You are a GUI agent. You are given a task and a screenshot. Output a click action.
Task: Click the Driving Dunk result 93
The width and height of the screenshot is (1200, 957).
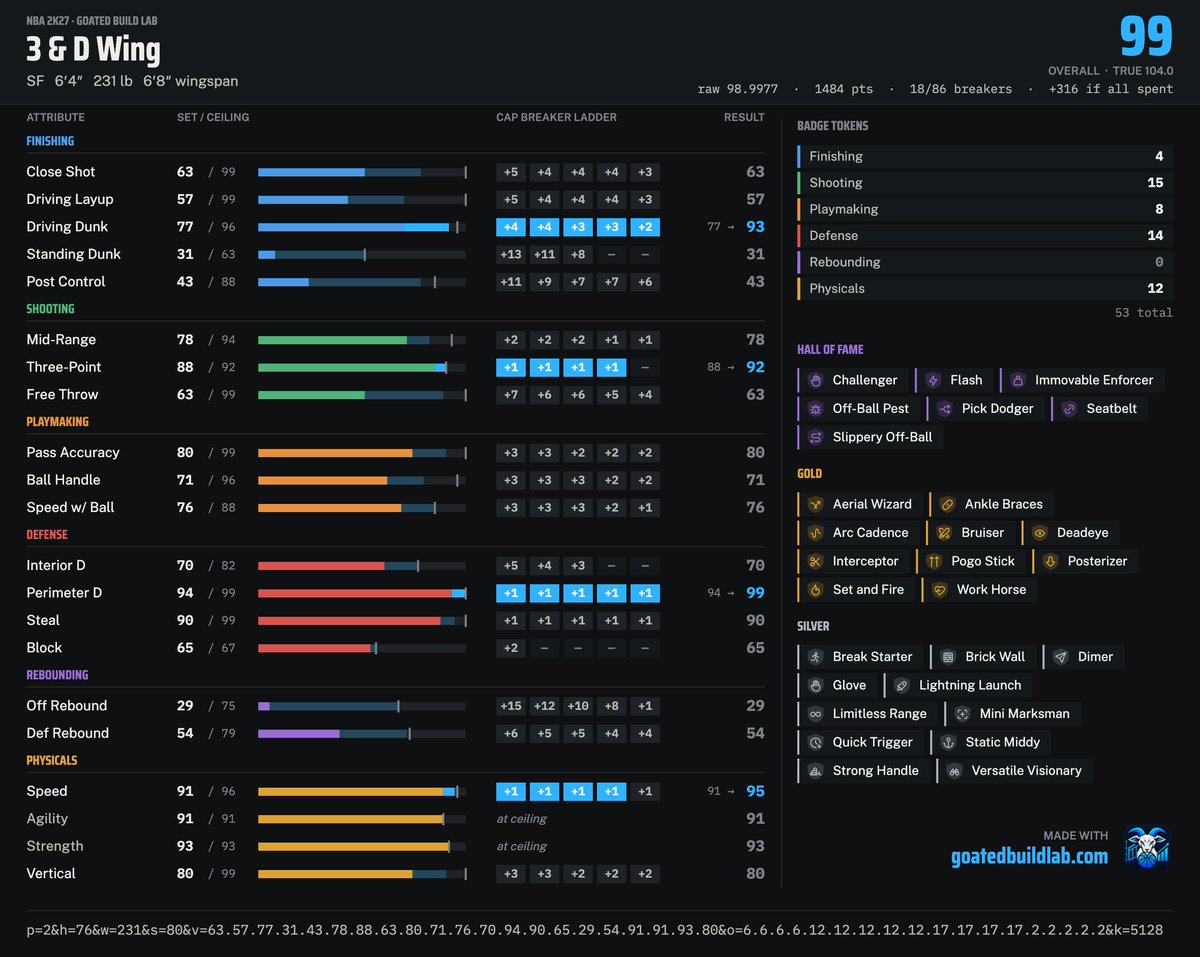coord(755,227)
